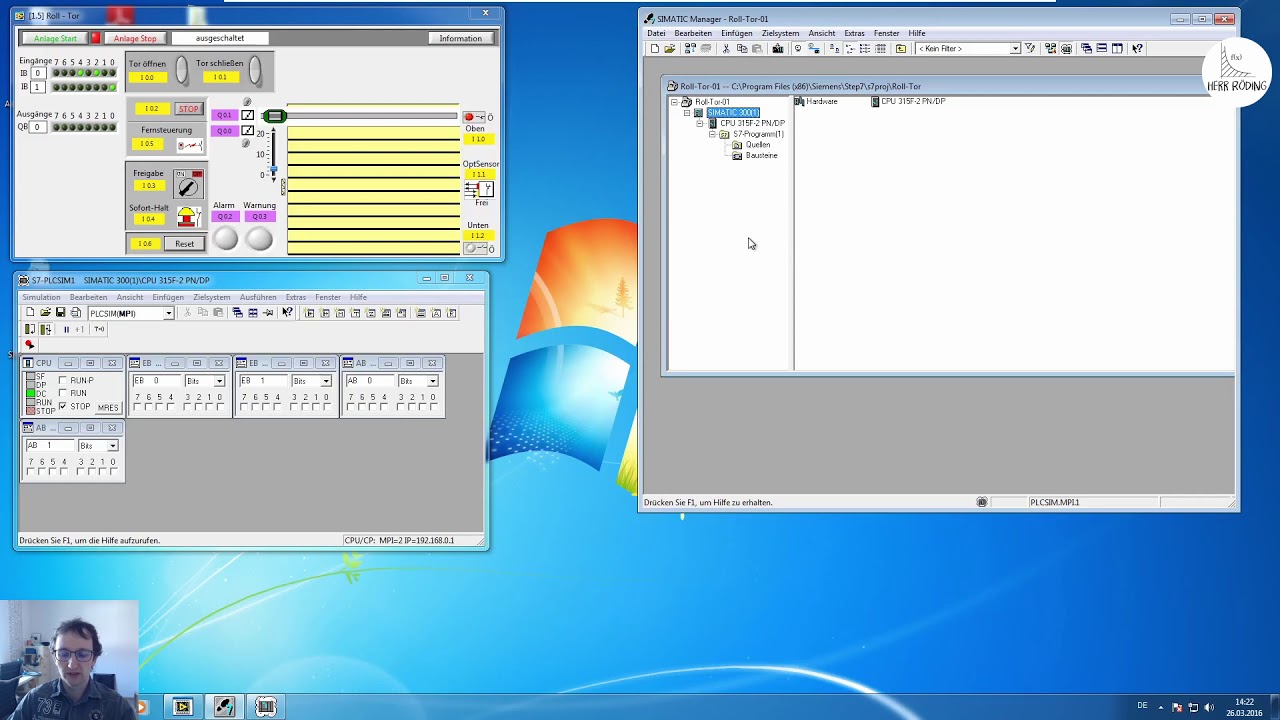This screenshot has width=1280, height=720.
Task: Toggle bit 0 checkbox of EB 0
Action: coord(220,407)
